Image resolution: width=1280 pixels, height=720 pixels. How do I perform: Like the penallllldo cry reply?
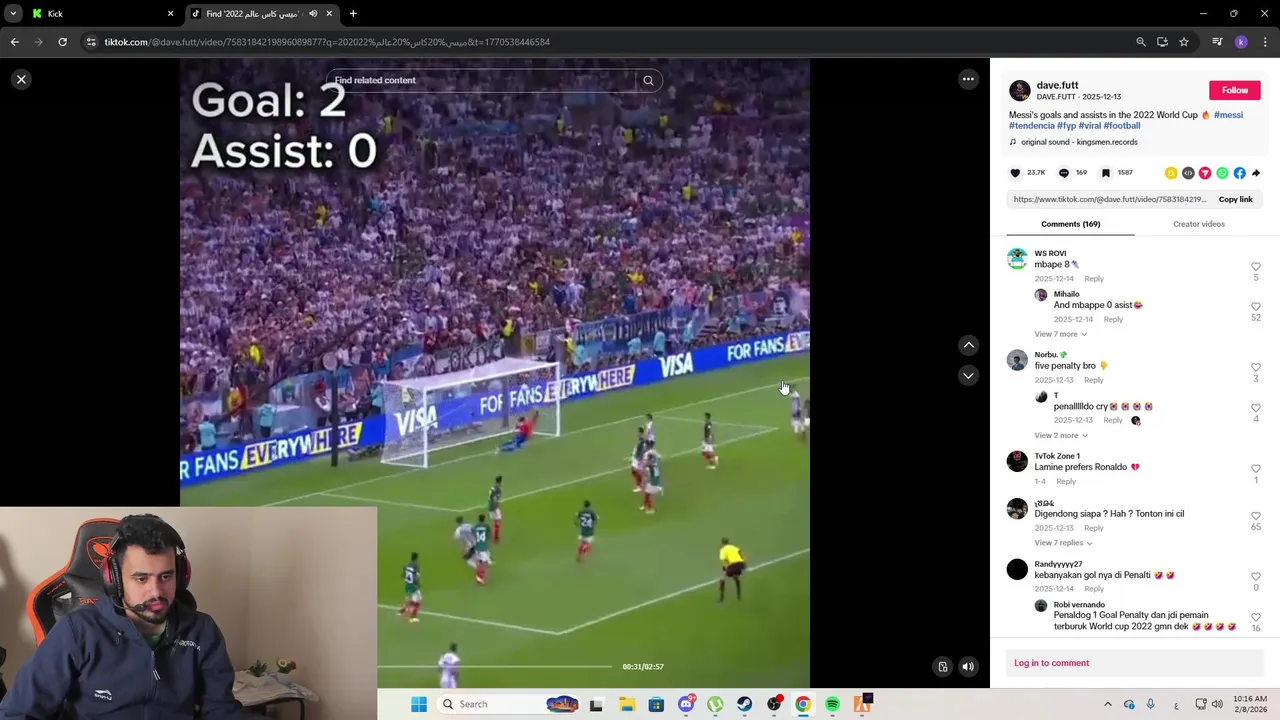click(x=1256, y=408)
